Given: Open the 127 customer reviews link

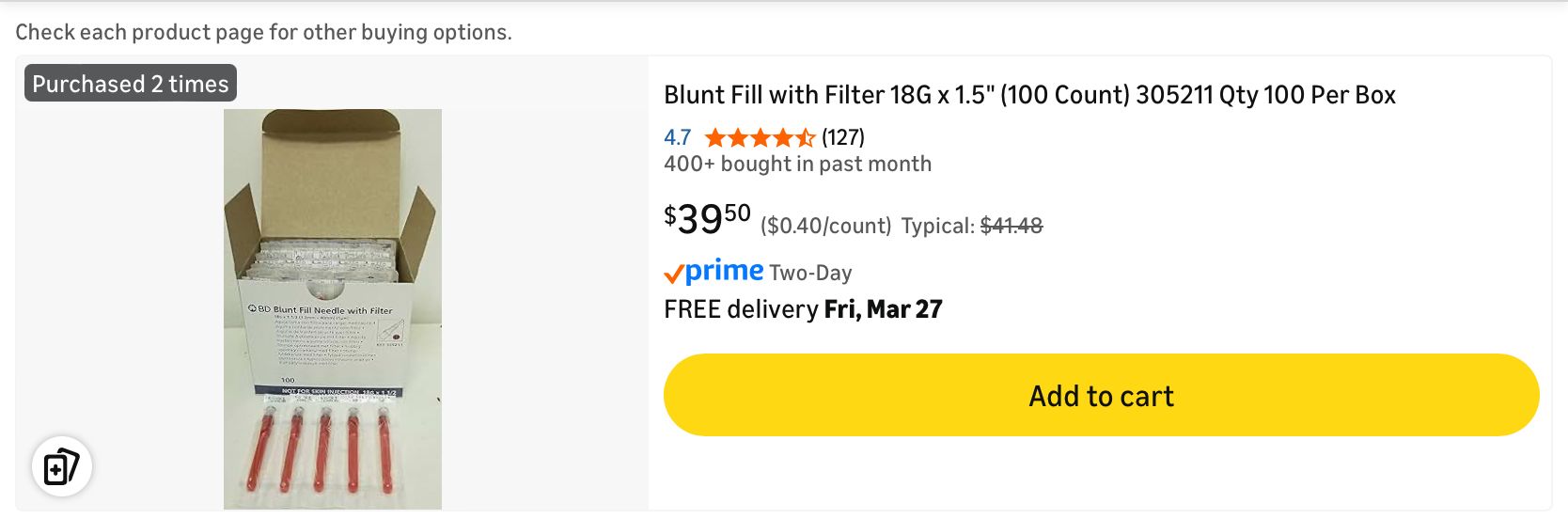Looking at the screenshot, I should [x=842, y=137].
